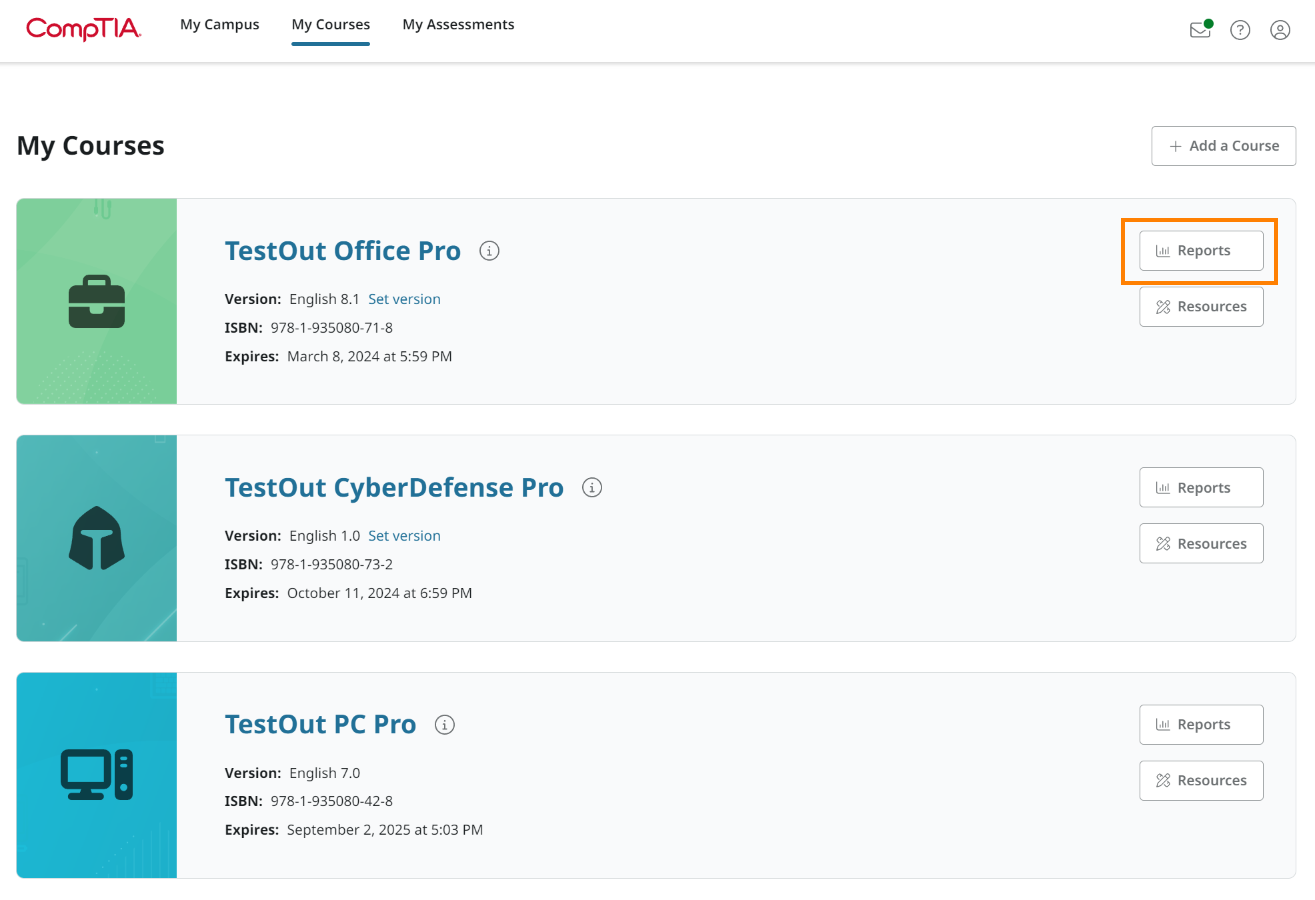Open the help question mark icon
The width and height of the screenshot is (1315, 900).
[x=1240, y=30]
